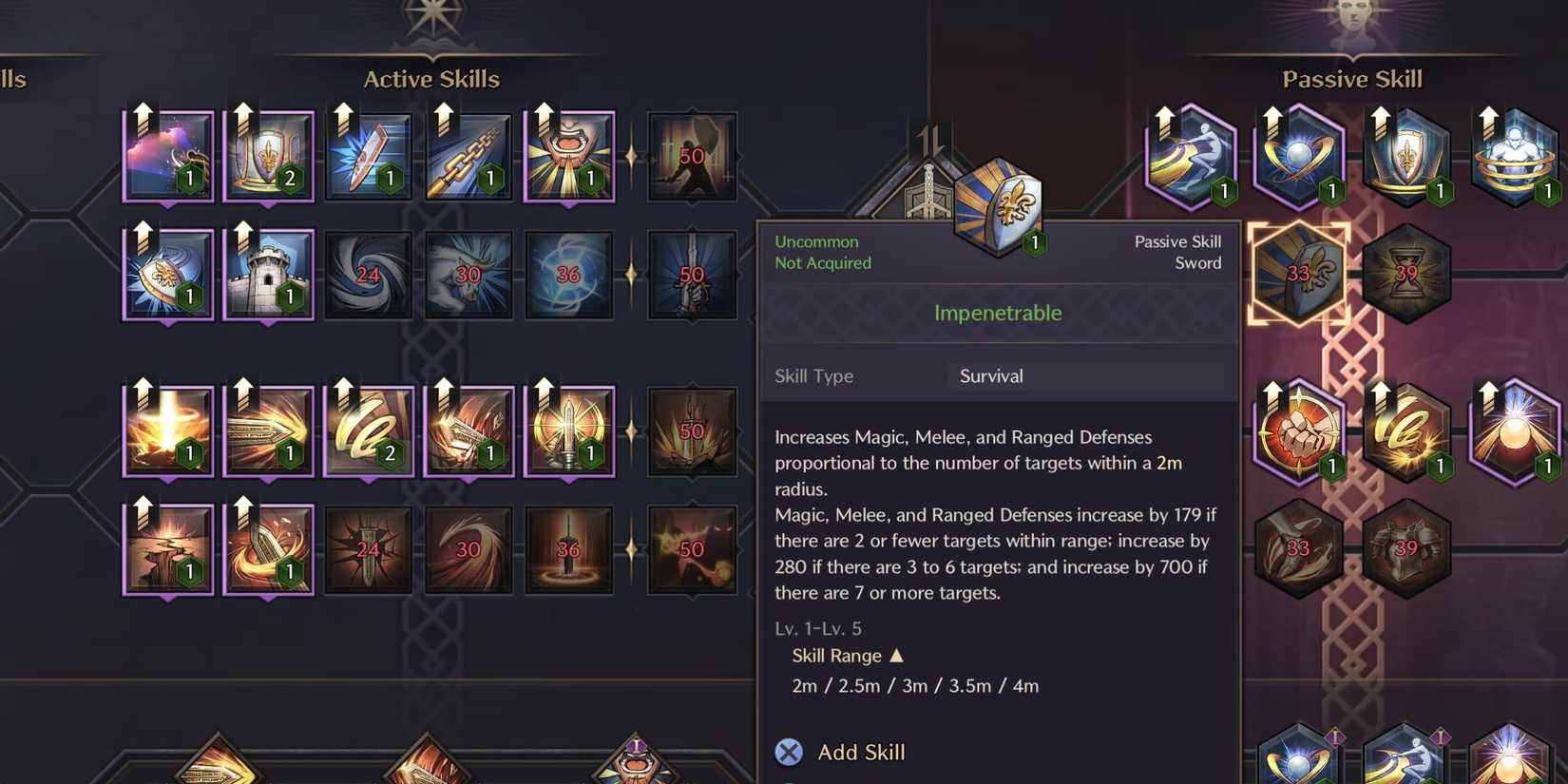Open the Passive Skill section header
Viewport: 1568px width, 784px height.
pyautogui.click(x=1351, y=79)
